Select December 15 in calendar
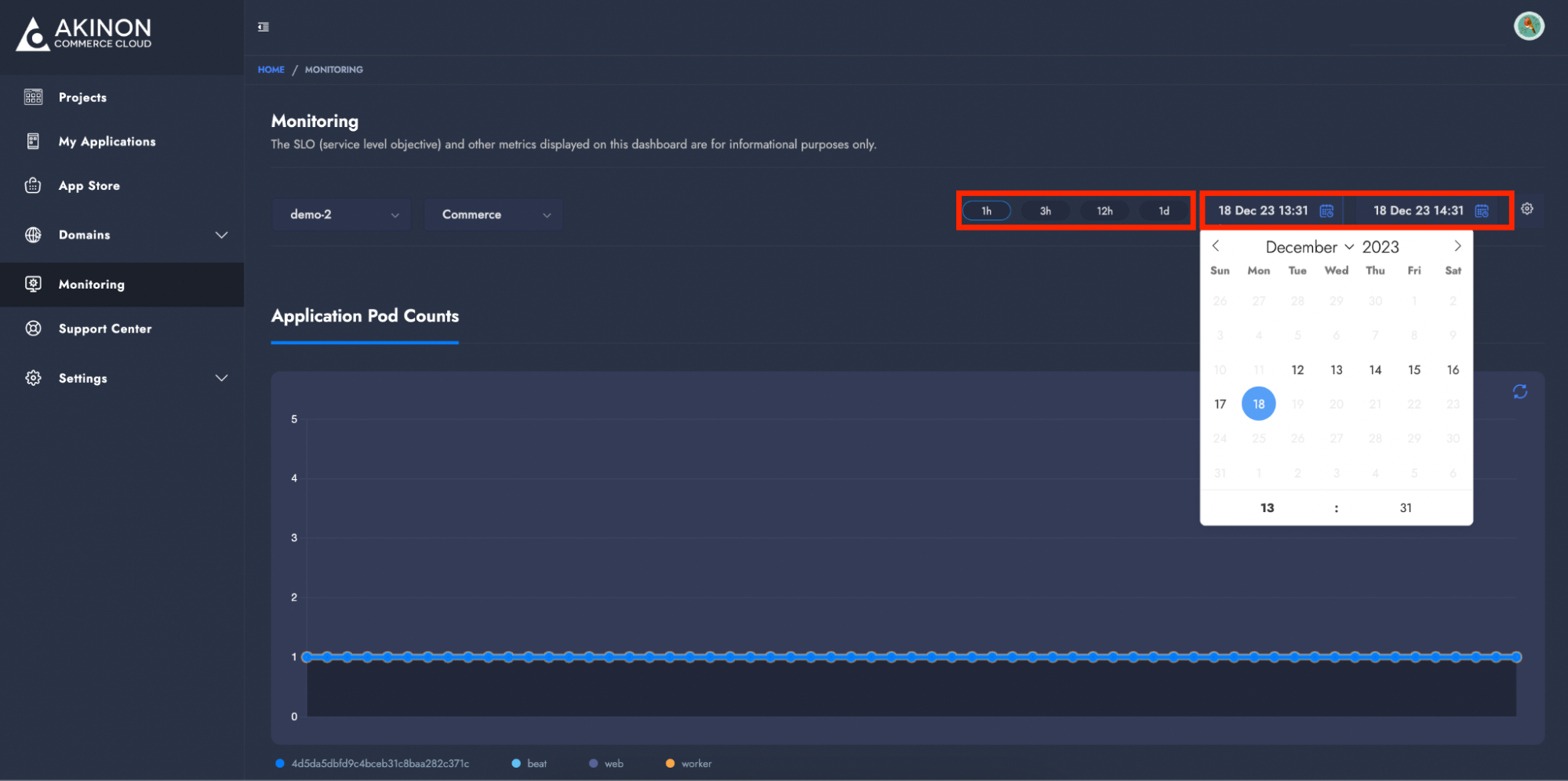This screenshot has width=1568, height=781. coord(1413,370)
